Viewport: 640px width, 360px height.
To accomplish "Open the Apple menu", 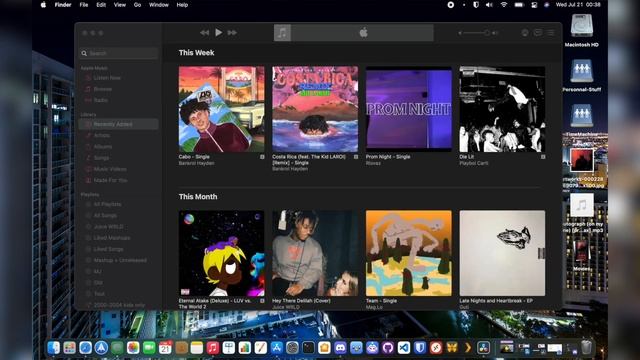I will [x=43, y=5].
